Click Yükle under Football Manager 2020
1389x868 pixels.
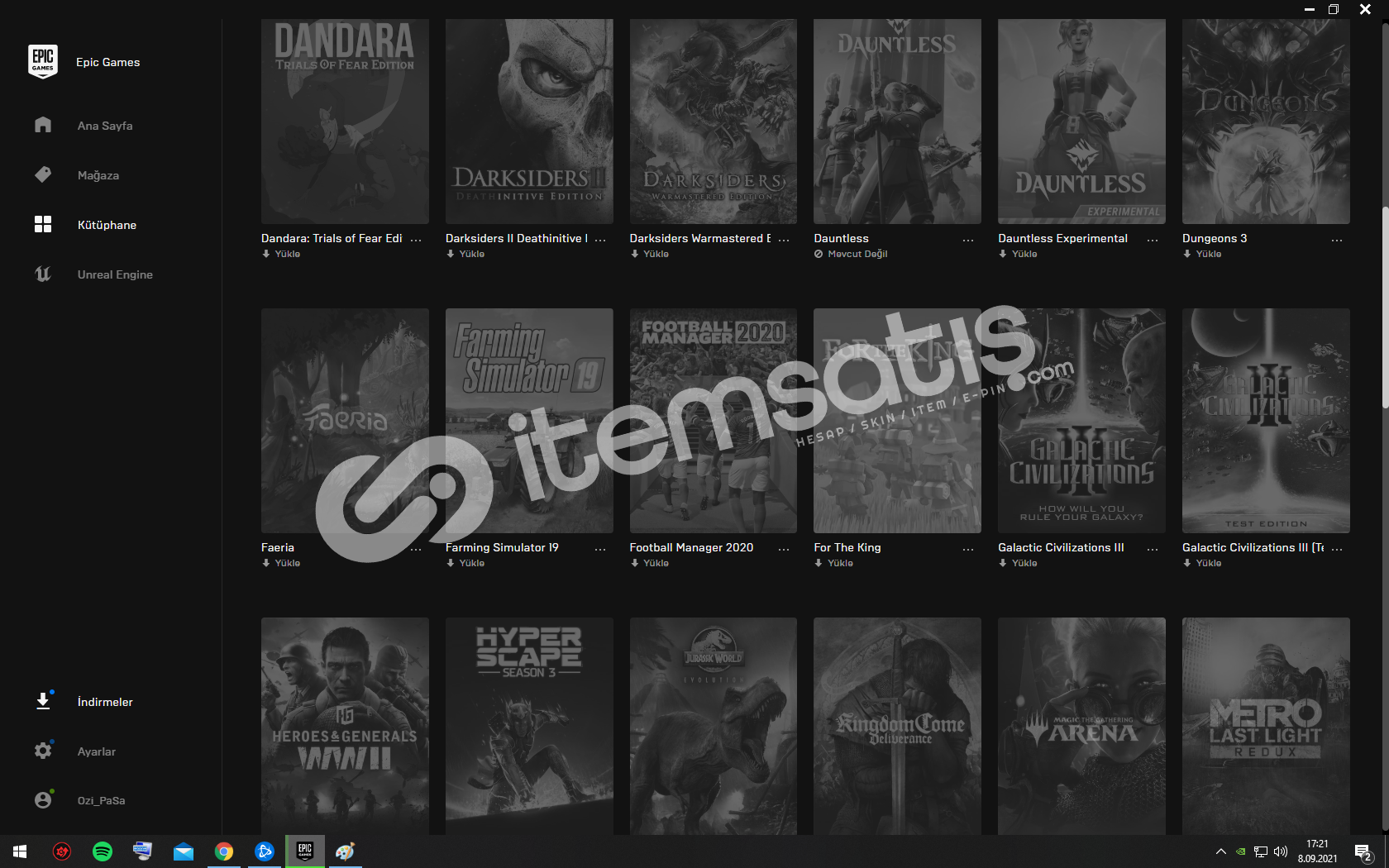[x=650, y=563]
